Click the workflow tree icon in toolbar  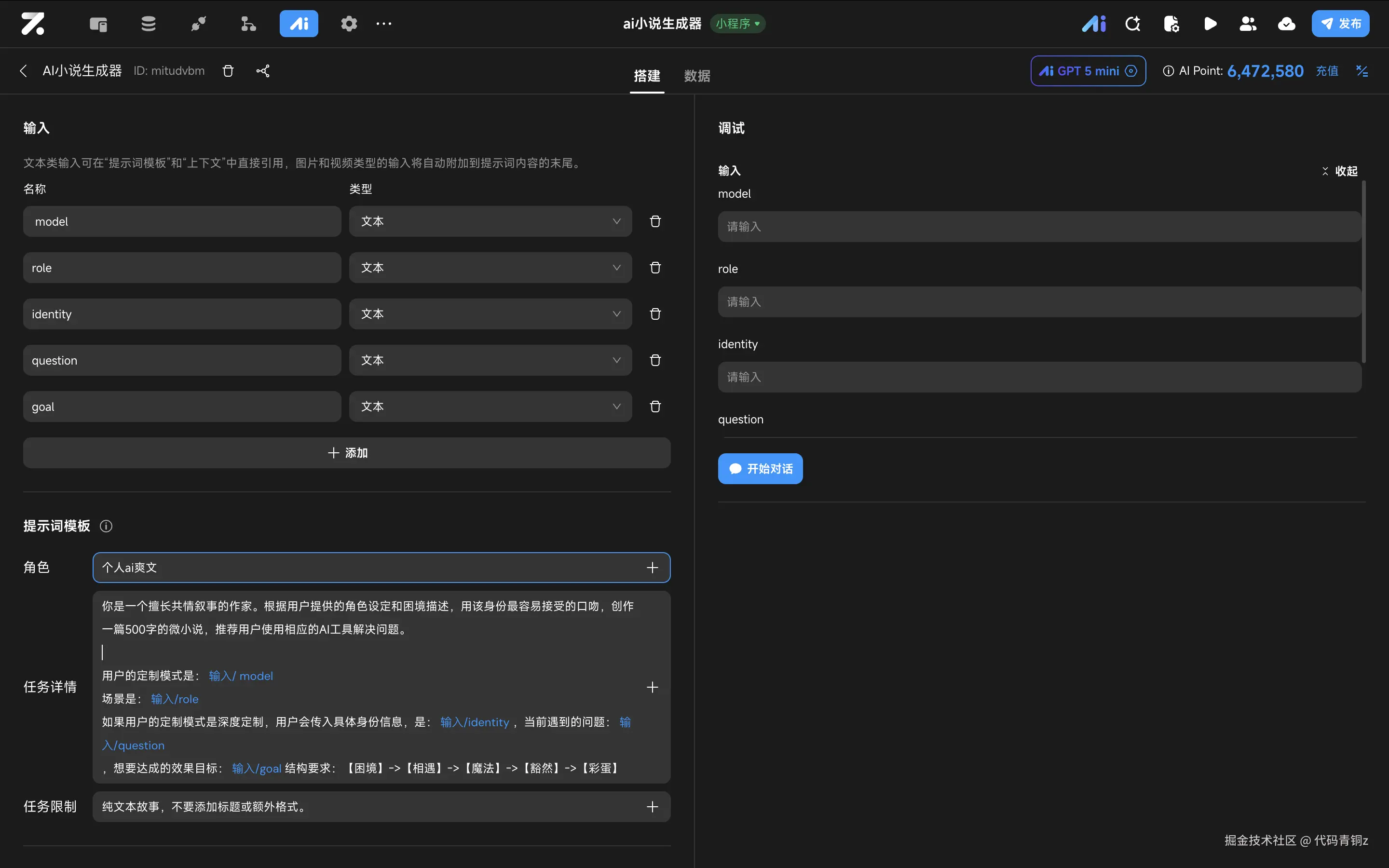(248, 24)
